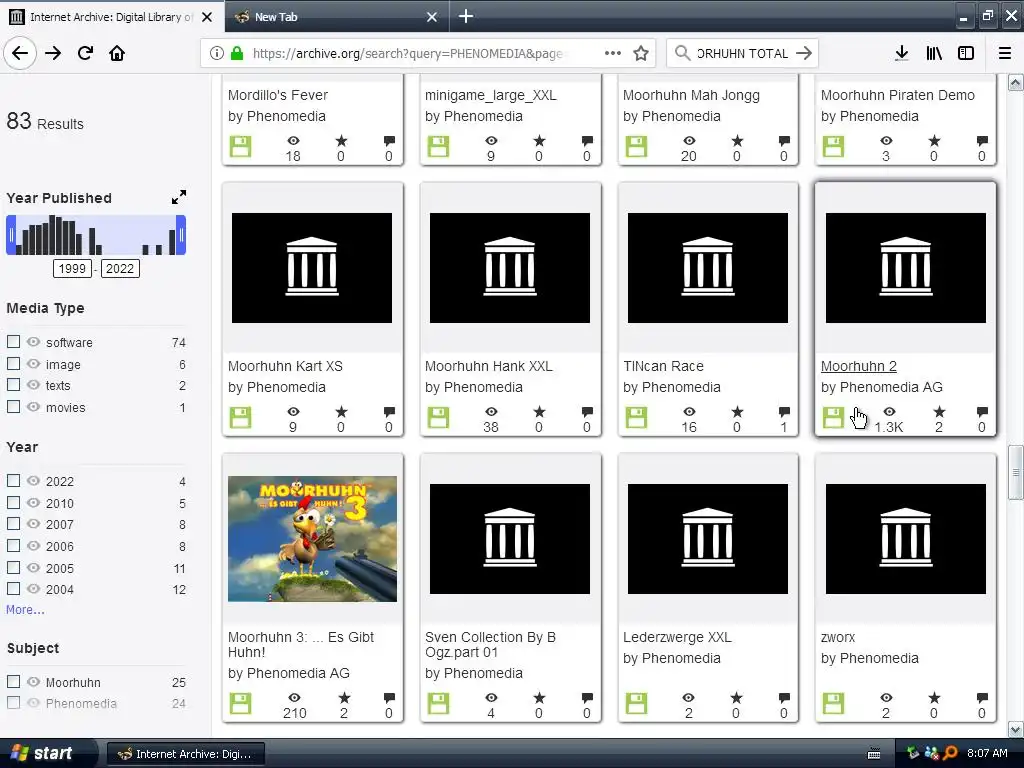Go forward one page in history
Image resolution: width=1024 pixels, height=768 pixels.
coord(53,53)
